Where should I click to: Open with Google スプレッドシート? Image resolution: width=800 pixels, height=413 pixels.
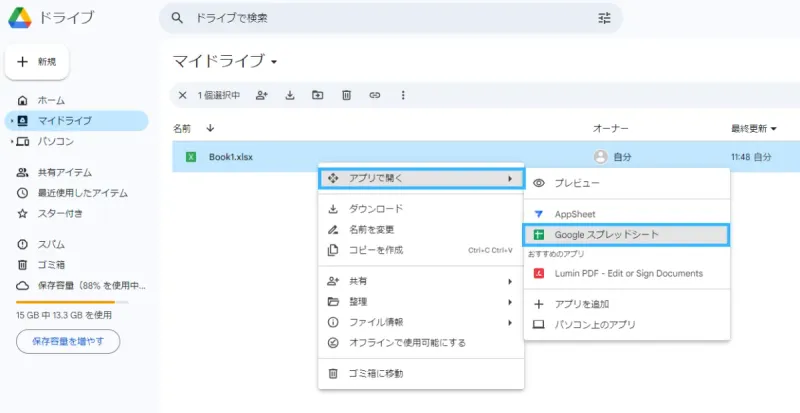627,235
